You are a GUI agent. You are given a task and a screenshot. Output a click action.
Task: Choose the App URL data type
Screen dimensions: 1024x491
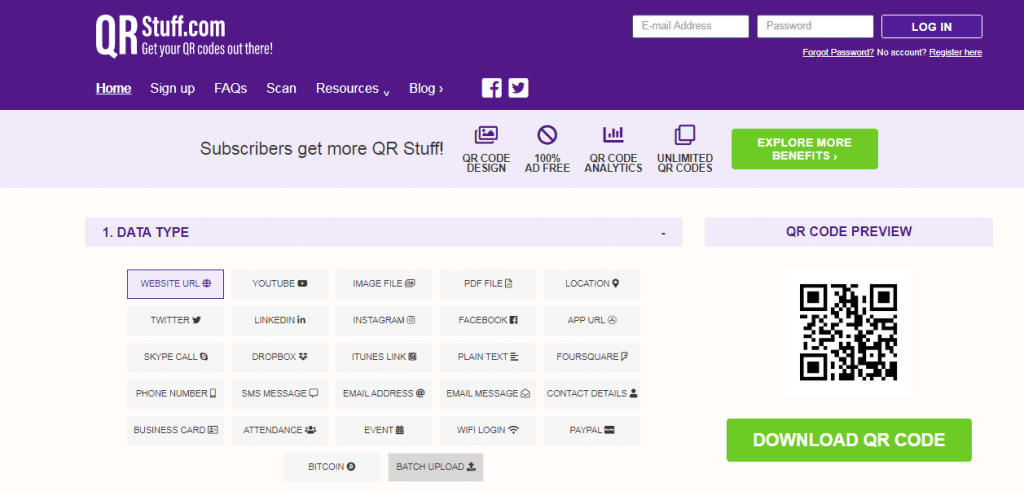592,321
